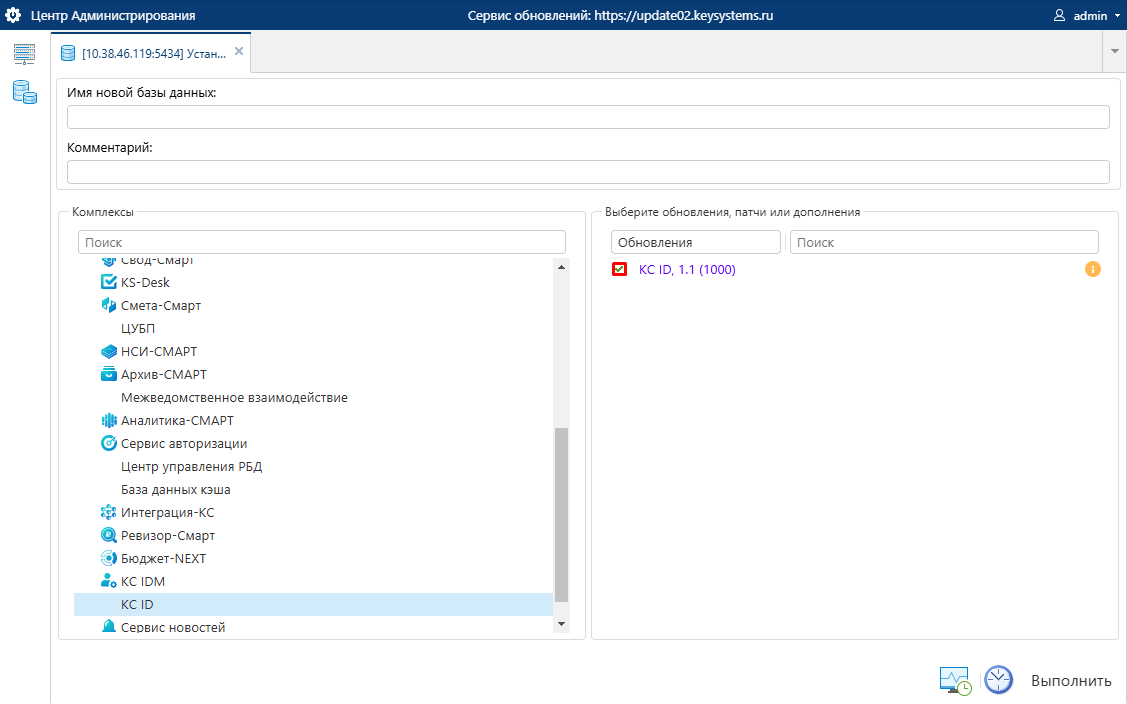Screen dimensions: 1127x704
Task: Open the databases sidebar icon
Action: [24, 92]
